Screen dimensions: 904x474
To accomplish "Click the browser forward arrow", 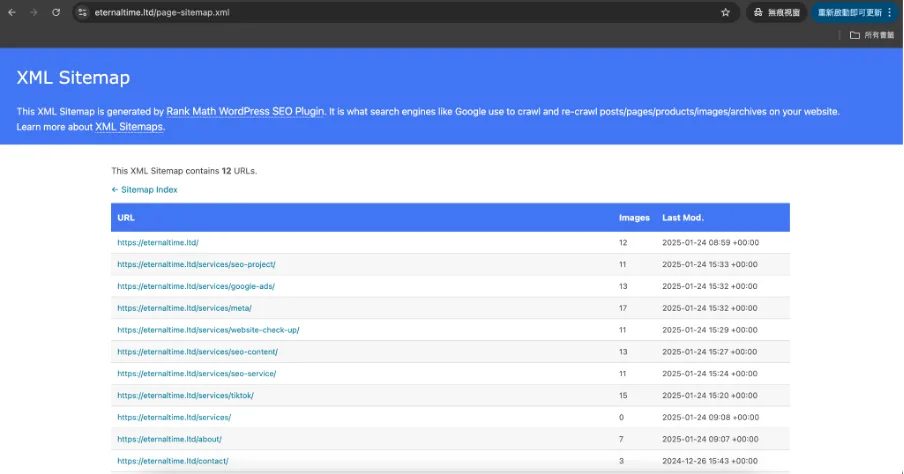I will (33, 12).
